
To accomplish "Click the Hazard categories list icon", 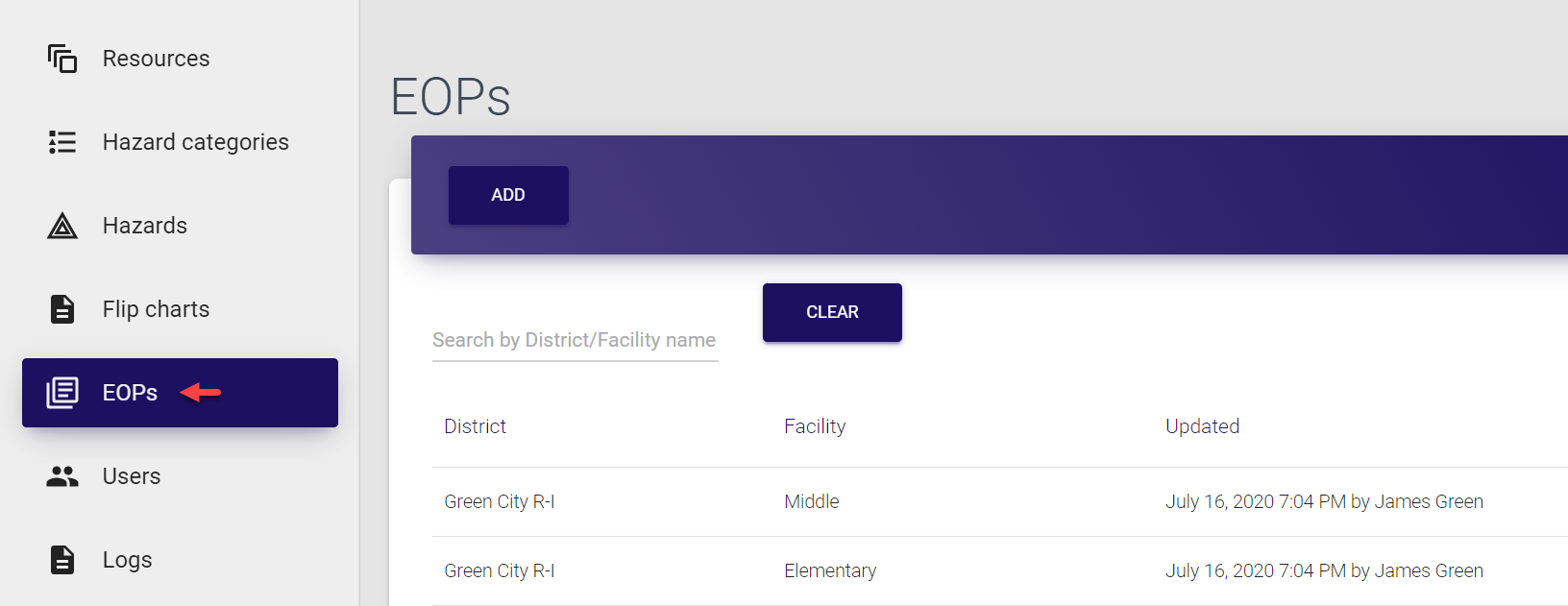I will [x=62, y=142].
